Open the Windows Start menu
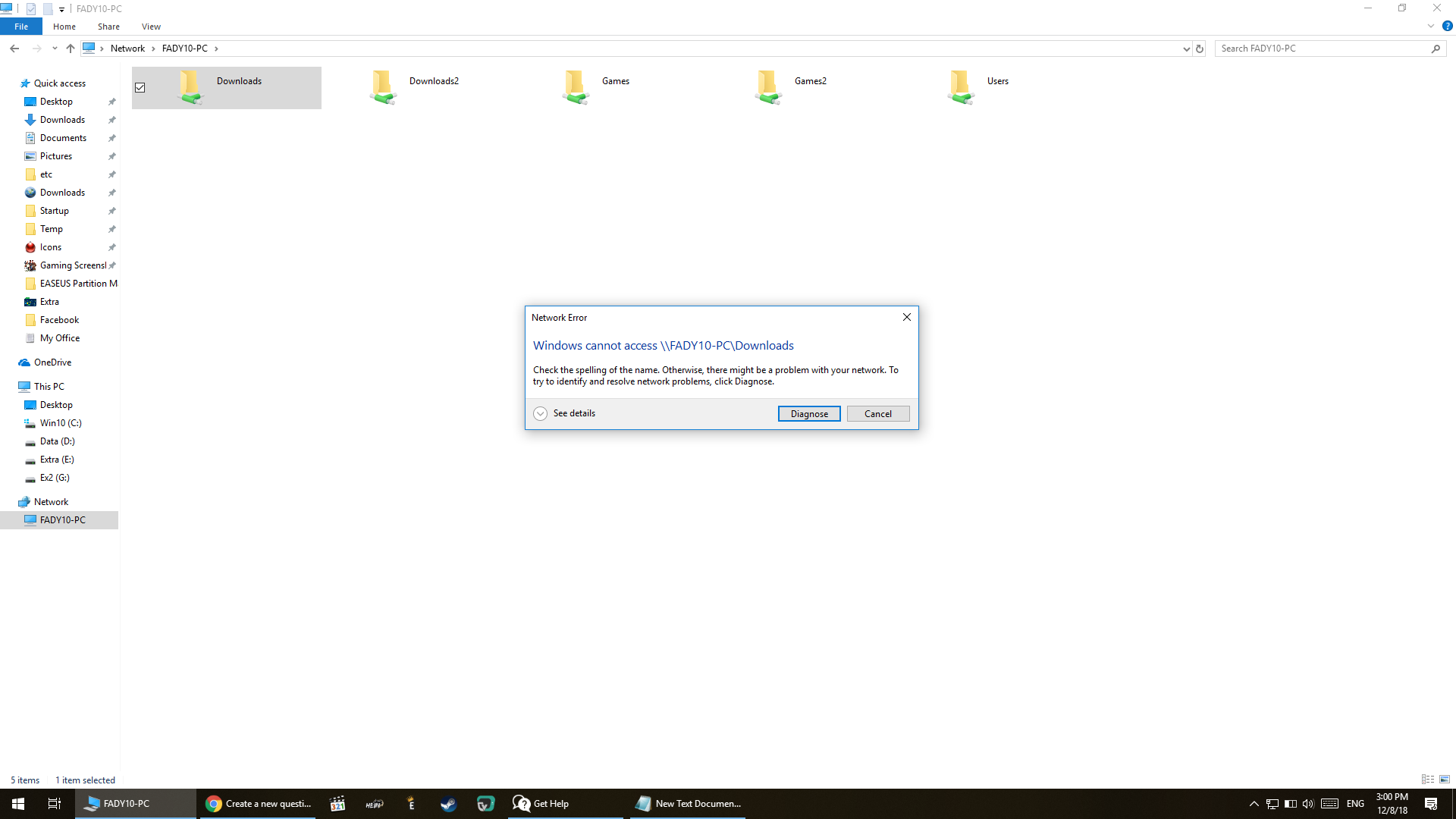Image resolution: width=1456 pixels, height=819 pixels. pos(18,804)
